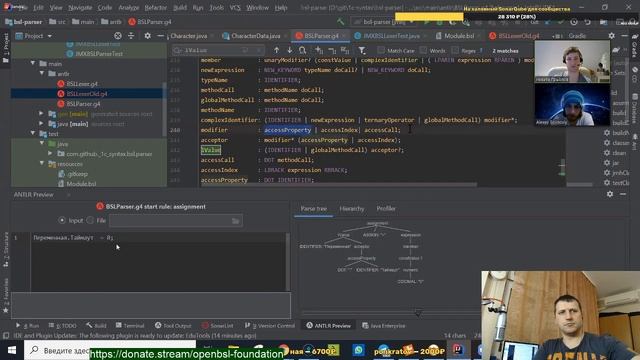The width and height of the screenshot is (640, 360).
Task: Click Favorites star sidebar icon
Action: tap(6, 310)
